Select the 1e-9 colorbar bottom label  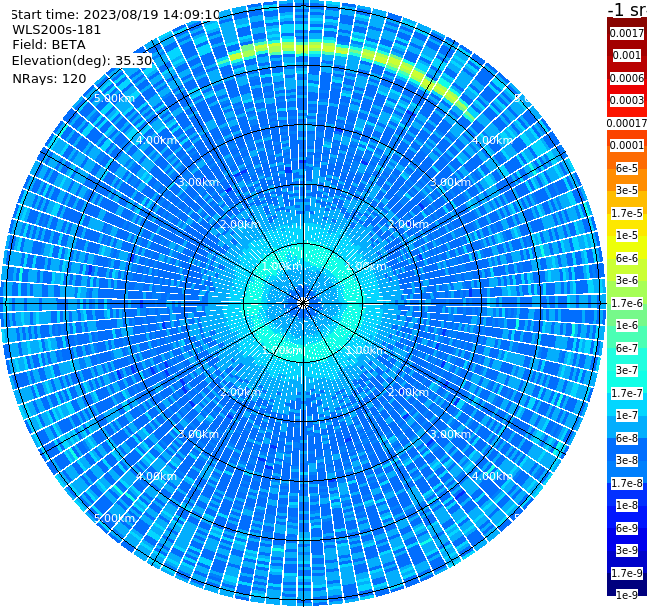(x=627, y=595)
